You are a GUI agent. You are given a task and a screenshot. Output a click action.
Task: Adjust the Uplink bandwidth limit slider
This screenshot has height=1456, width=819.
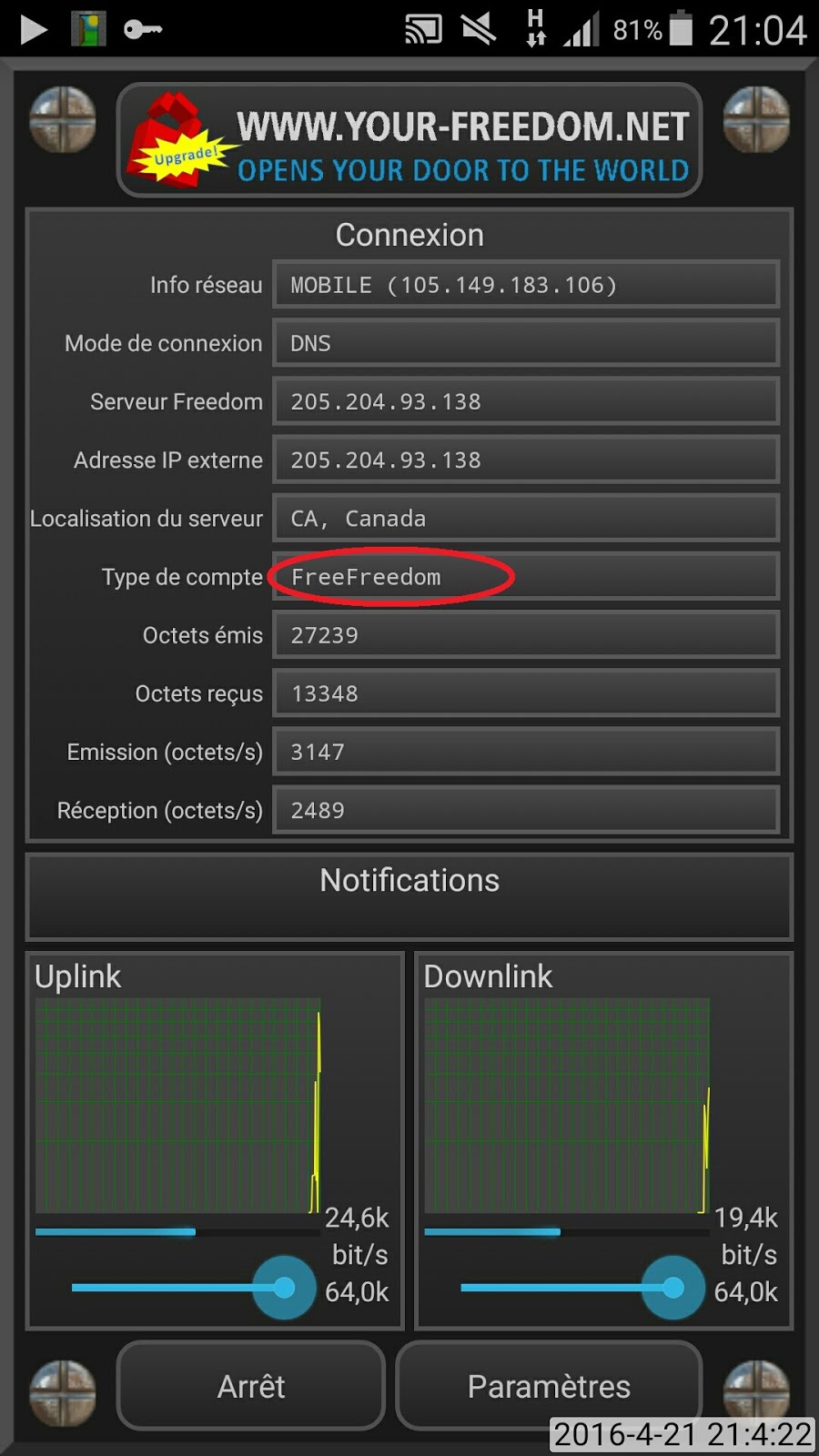284,1288
